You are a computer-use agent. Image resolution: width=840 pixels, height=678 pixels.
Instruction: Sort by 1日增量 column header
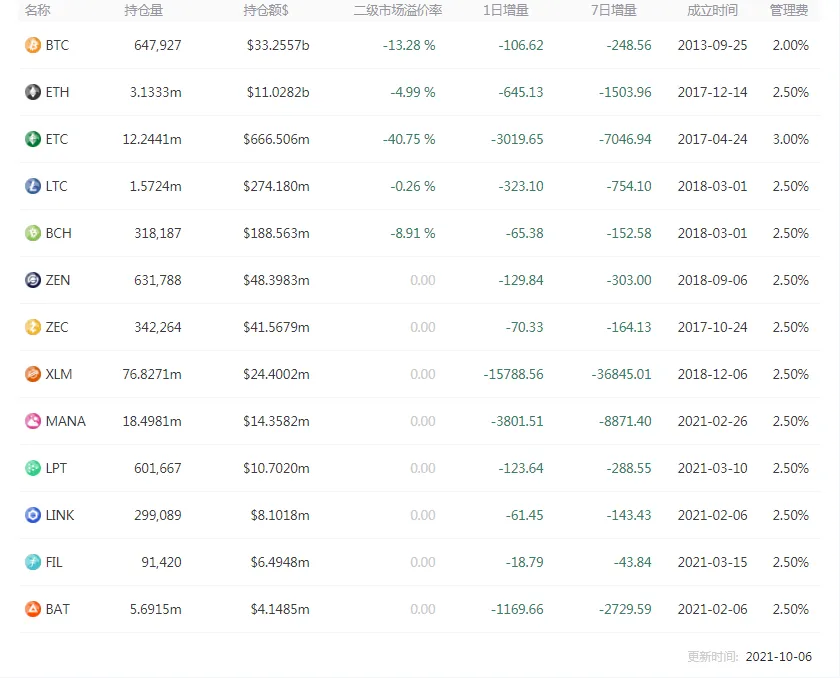[x=506, y=10]
